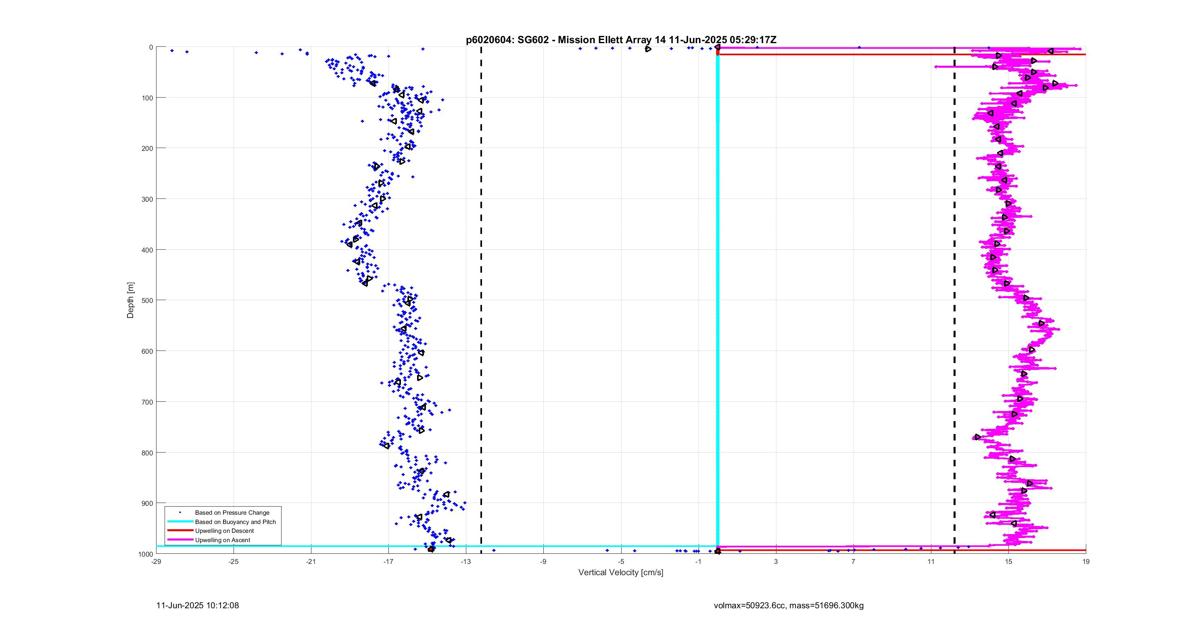Click the x-axis tick label '-21'

point(311,561)
